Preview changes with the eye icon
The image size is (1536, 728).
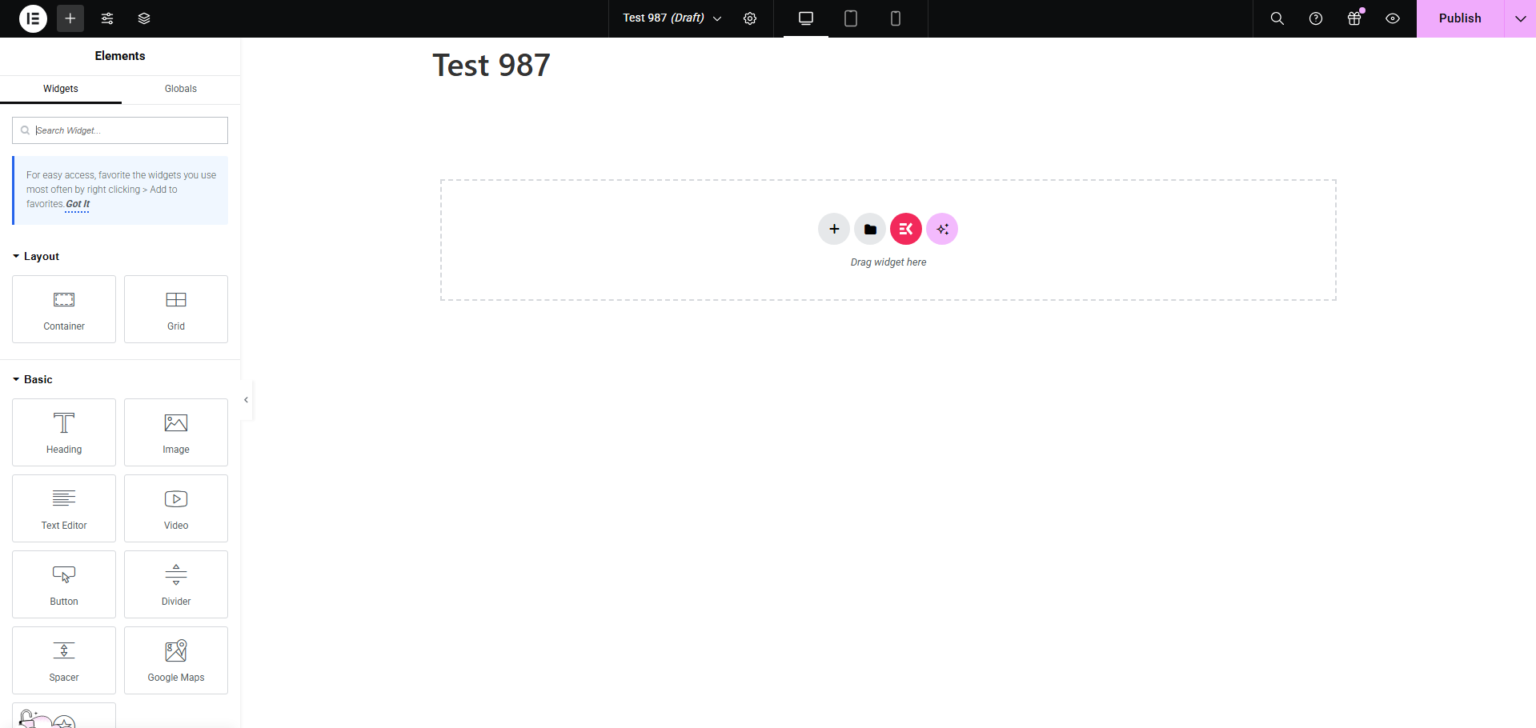[x=1392, y=18]
